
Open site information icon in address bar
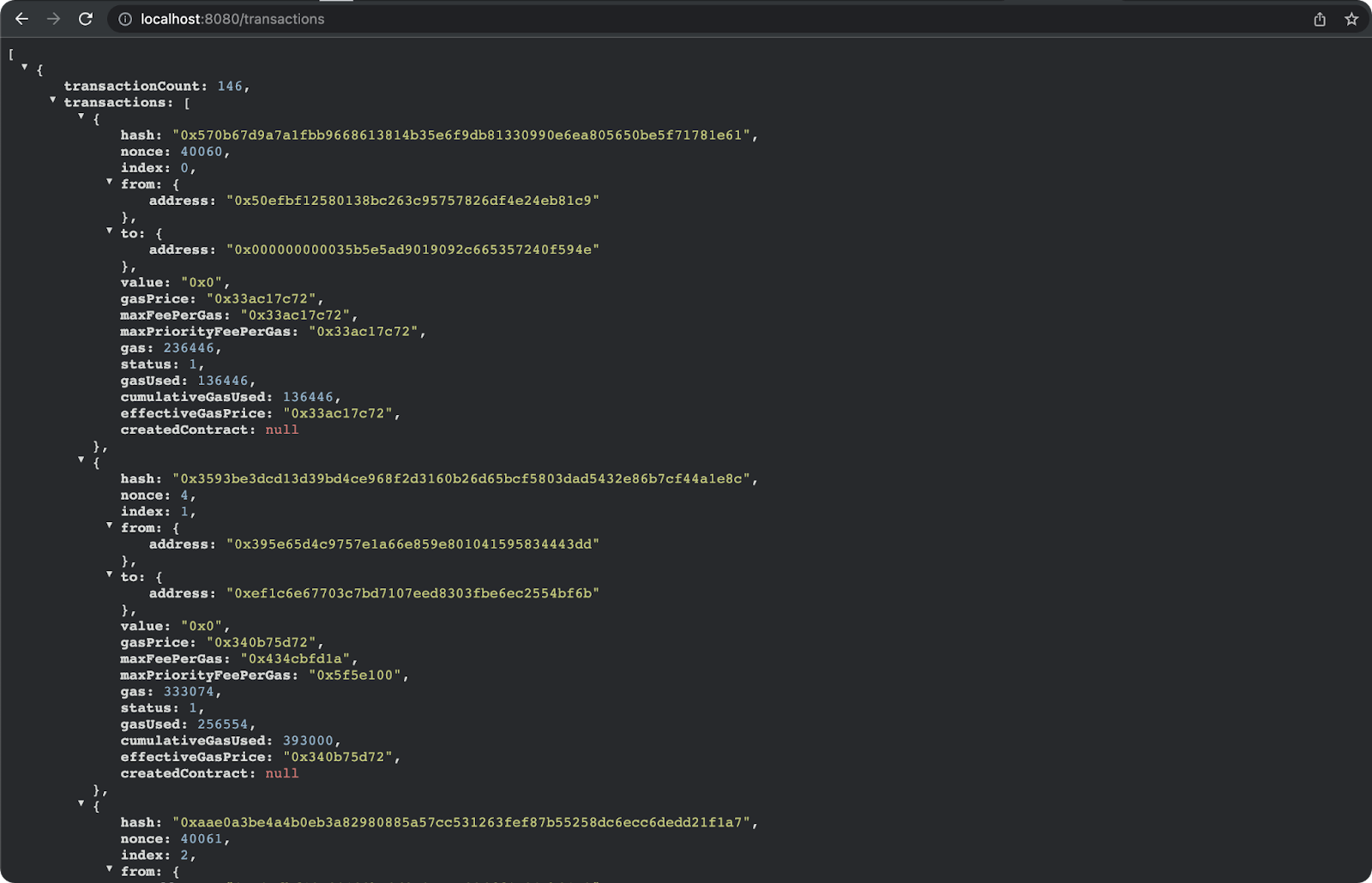coord(125,19)
